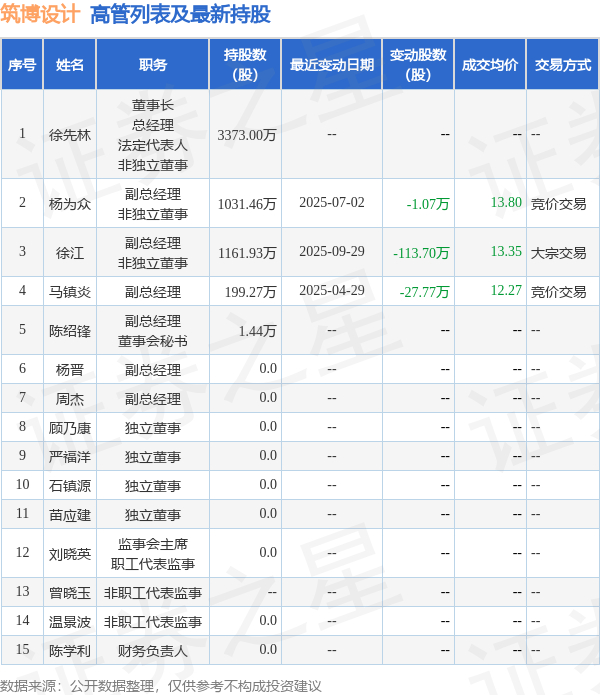Click the change value -27.77万
The height and width of the screenshot is (695, 600).
coord(424,292)
